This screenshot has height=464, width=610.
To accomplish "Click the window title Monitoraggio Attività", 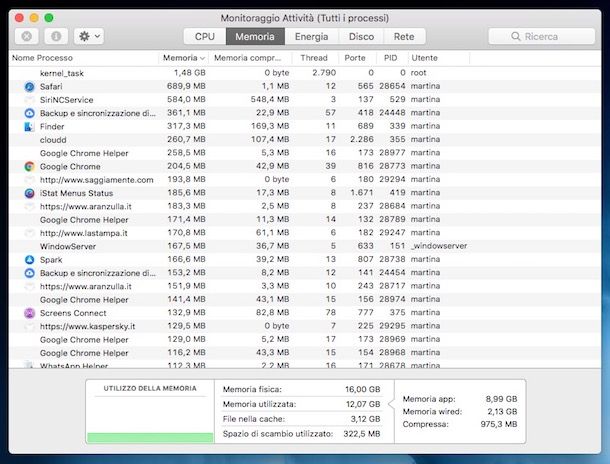I will [x=305, y=18].
